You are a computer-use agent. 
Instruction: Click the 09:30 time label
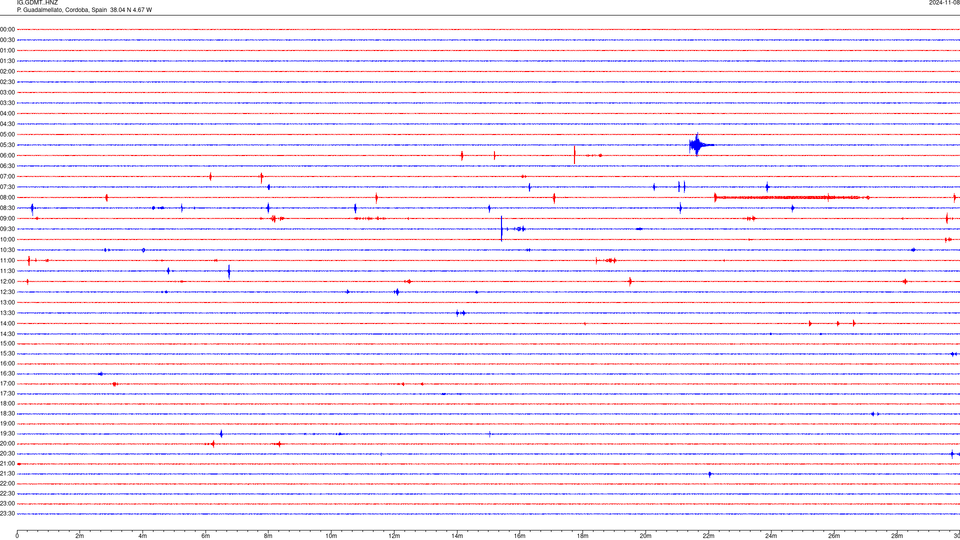[x=7, y=229]
